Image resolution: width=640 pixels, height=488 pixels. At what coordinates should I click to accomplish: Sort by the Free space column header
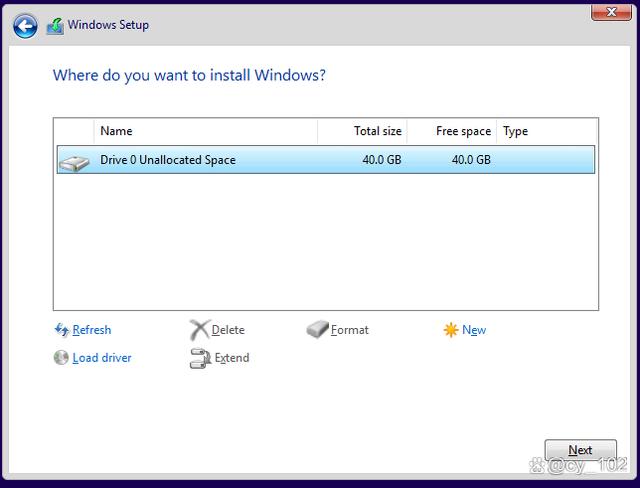click(452, 131)
